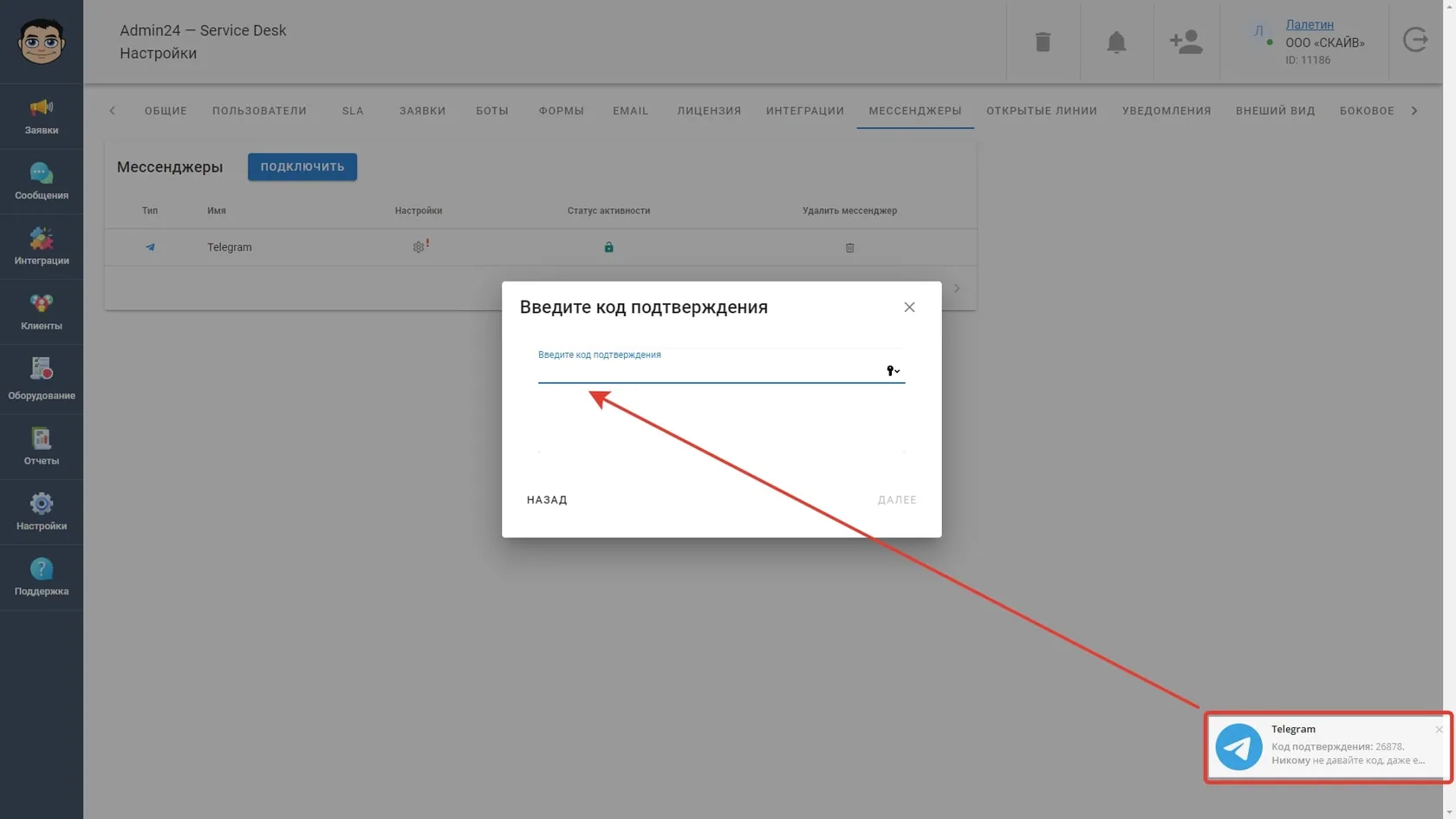Screen dimensions: 1456x819
Task: Switch to the ОБЩИЕ tab
Action: click(166, 111)
